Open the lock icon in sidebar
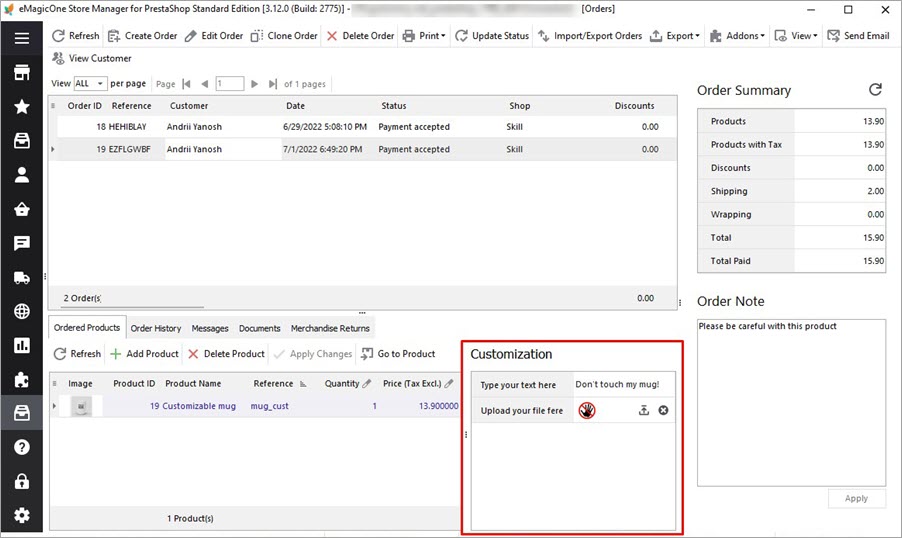 pyautogui.click(x=22, y=481)
